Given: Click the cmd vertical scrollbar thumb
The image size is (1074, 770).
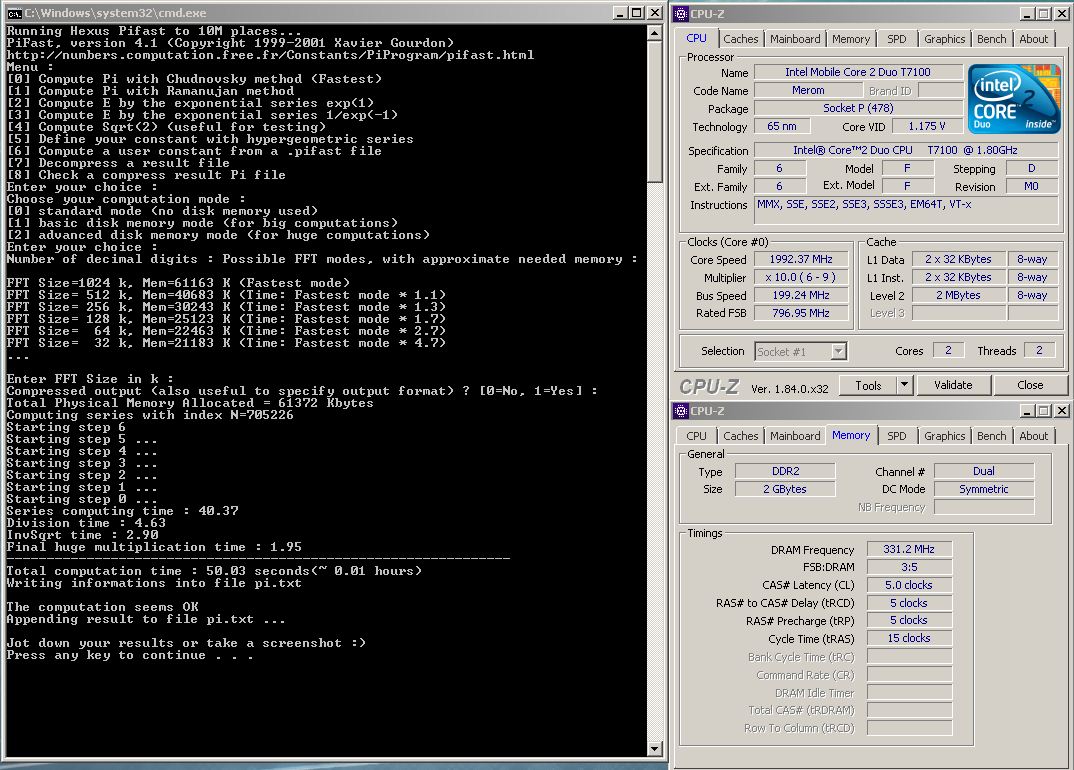Looking at the screenshot, I should (x=654, y=112).
